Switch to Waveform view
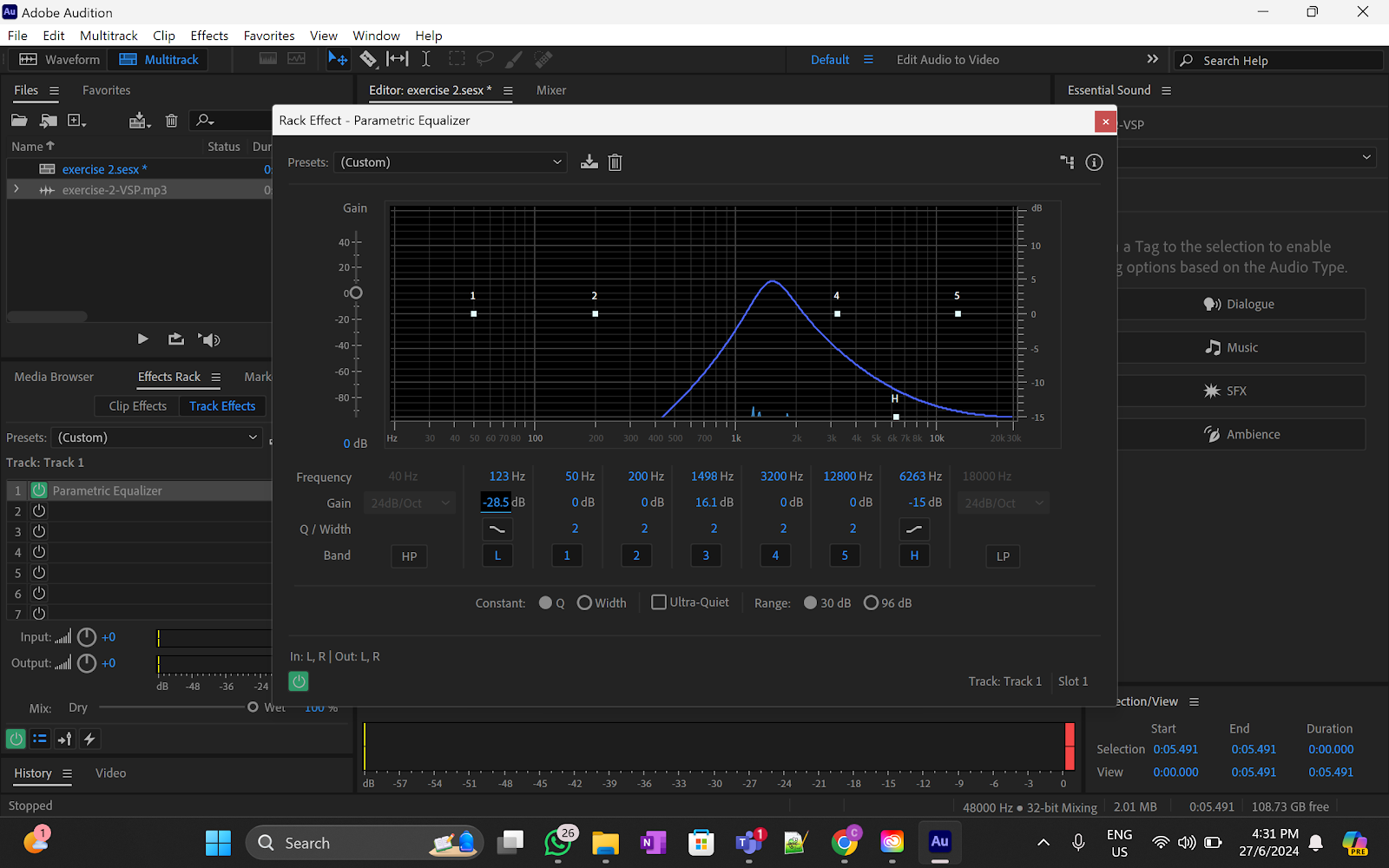1389x868 pixels. pyautogui.click(x=59, y=59)
